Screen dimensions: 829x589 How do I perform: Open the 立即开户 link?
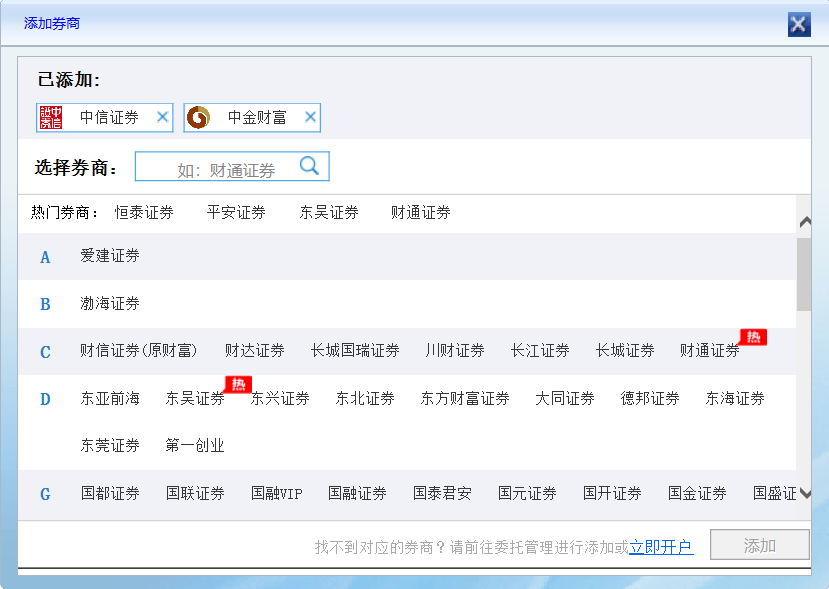661,547
